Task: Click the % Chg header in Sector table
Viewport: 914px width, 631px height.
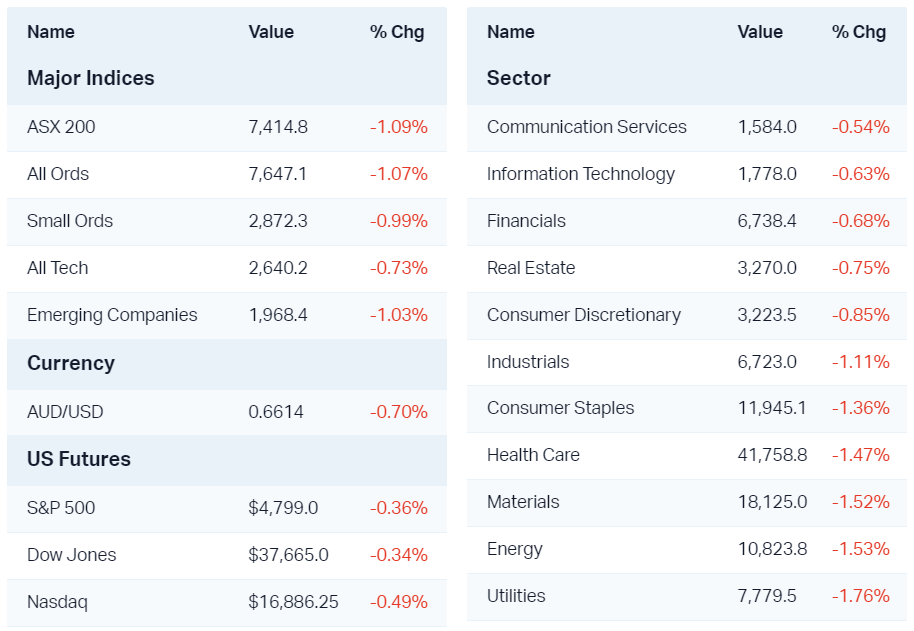Action: click(x=858, y=32)
